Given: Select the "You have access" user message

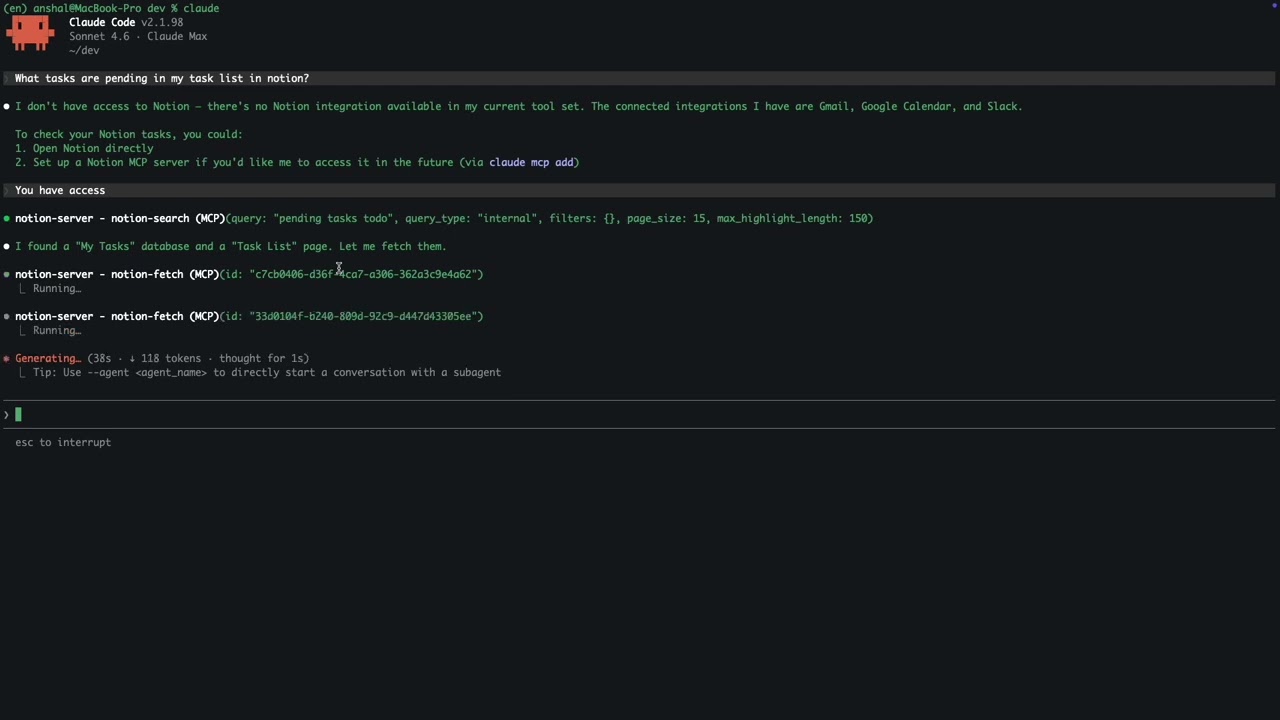Looking at the screenshot, I should pyautogui.click(x=60, y=190).
